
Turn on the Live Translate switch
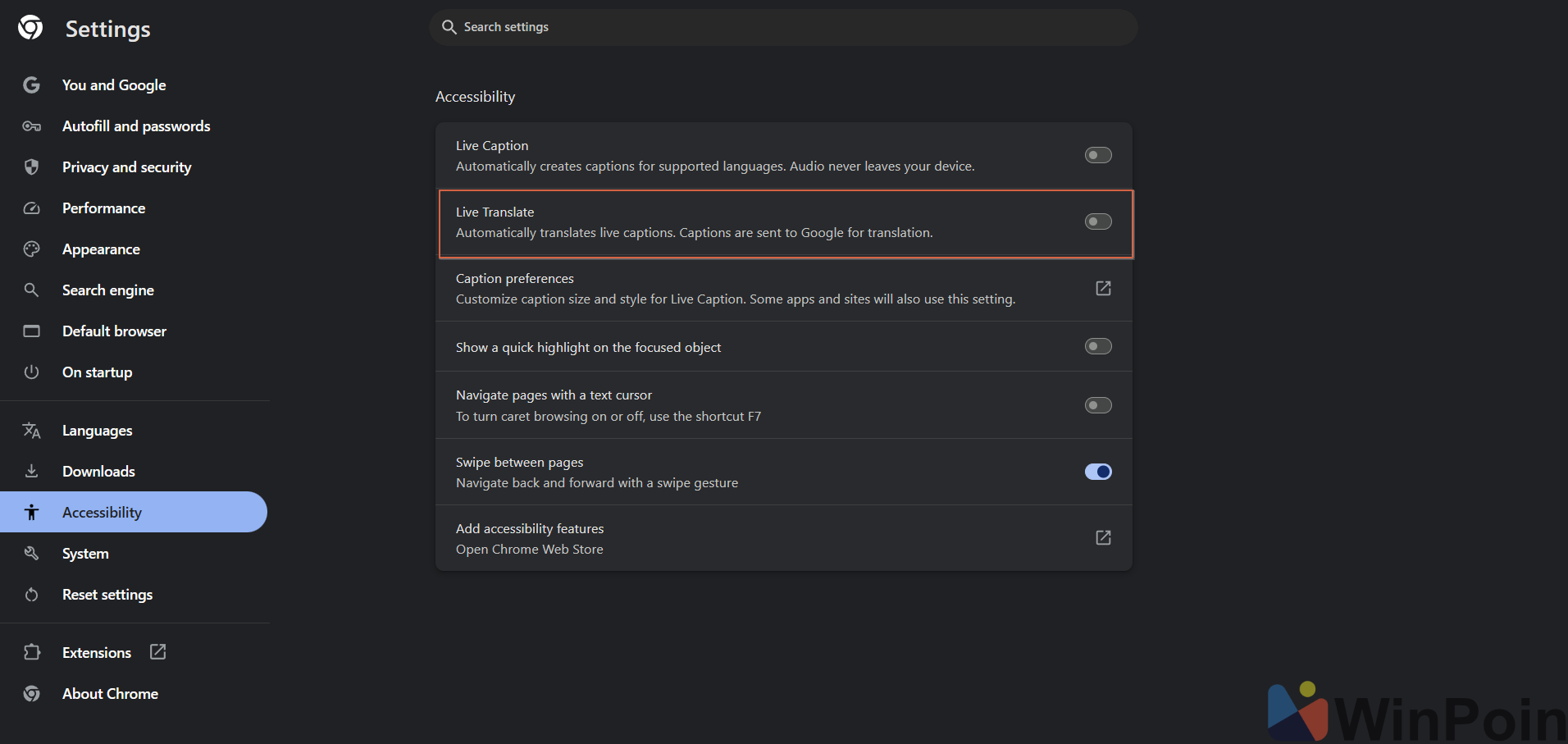click(1098, 221)
